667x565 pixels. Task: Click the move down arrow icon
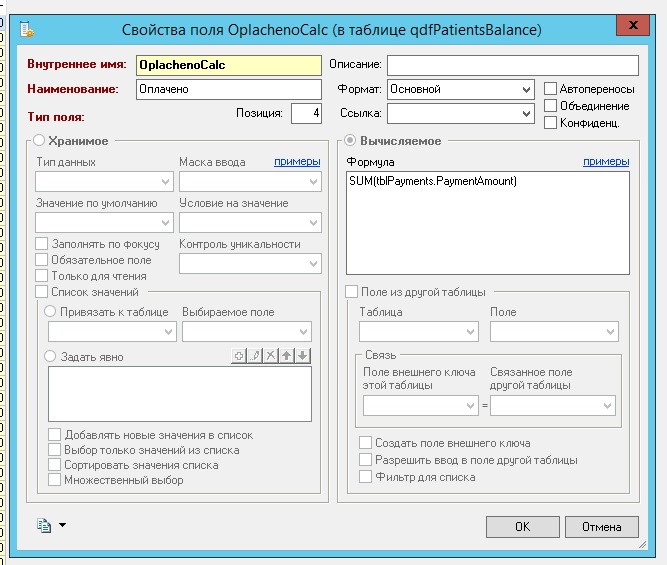pos(303,356)
